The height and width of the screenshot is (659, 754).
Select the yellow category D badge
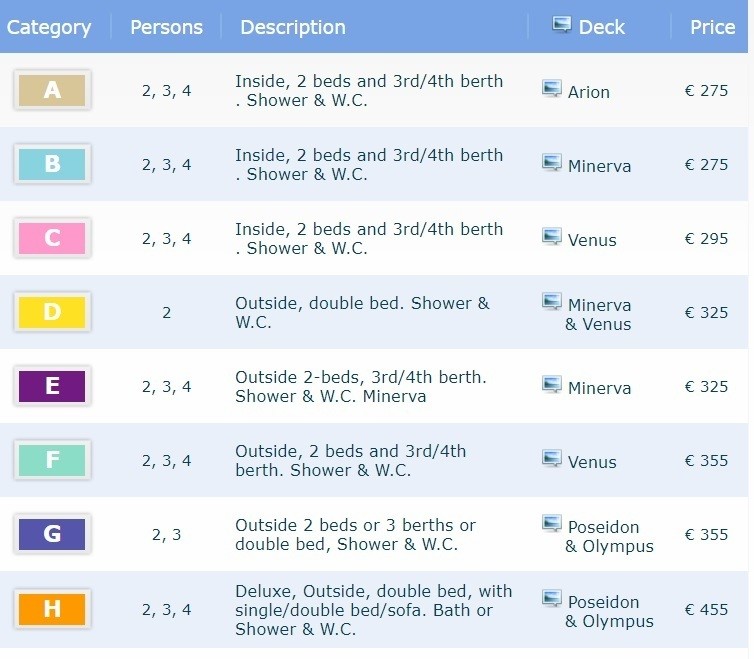52,313
